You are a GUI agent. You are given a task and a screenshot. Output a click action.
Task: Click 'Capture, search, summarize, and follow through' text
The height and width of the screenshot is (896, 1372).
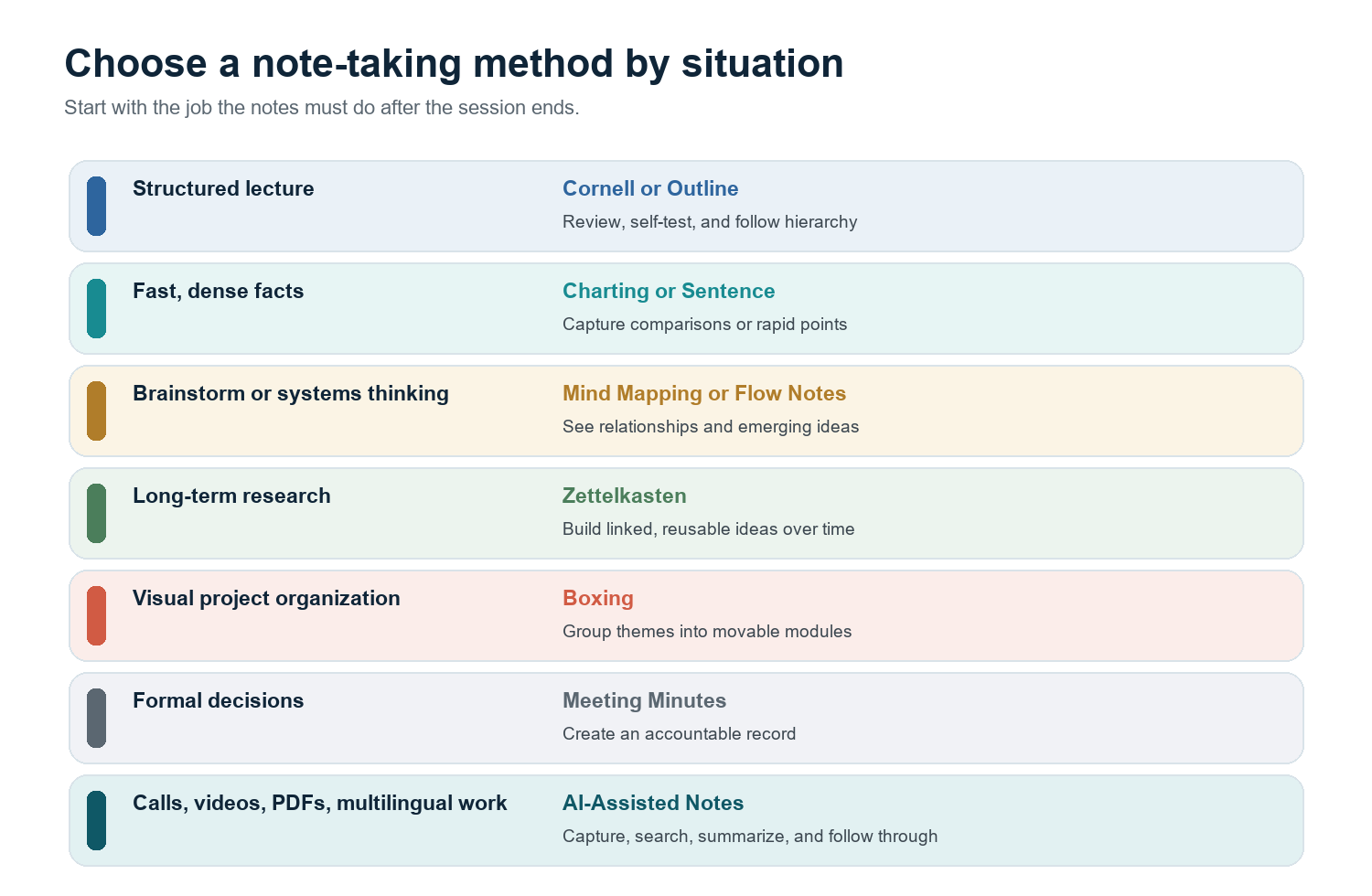[x=750, y=836]
